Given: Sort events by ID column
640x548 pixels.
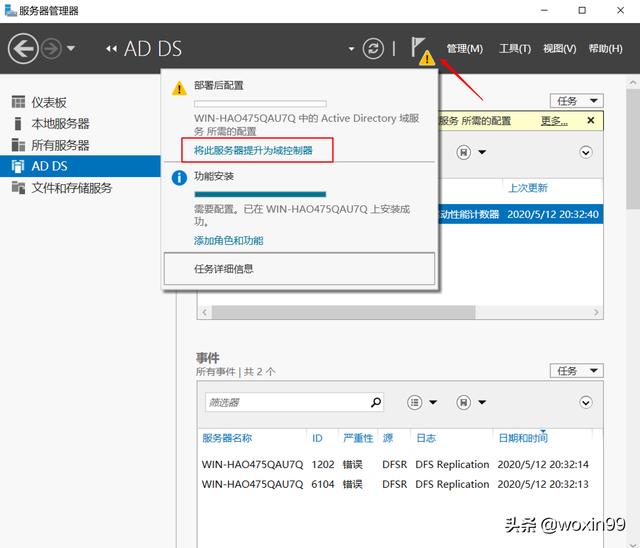Looking at the screenshot, I should (317, 438).
